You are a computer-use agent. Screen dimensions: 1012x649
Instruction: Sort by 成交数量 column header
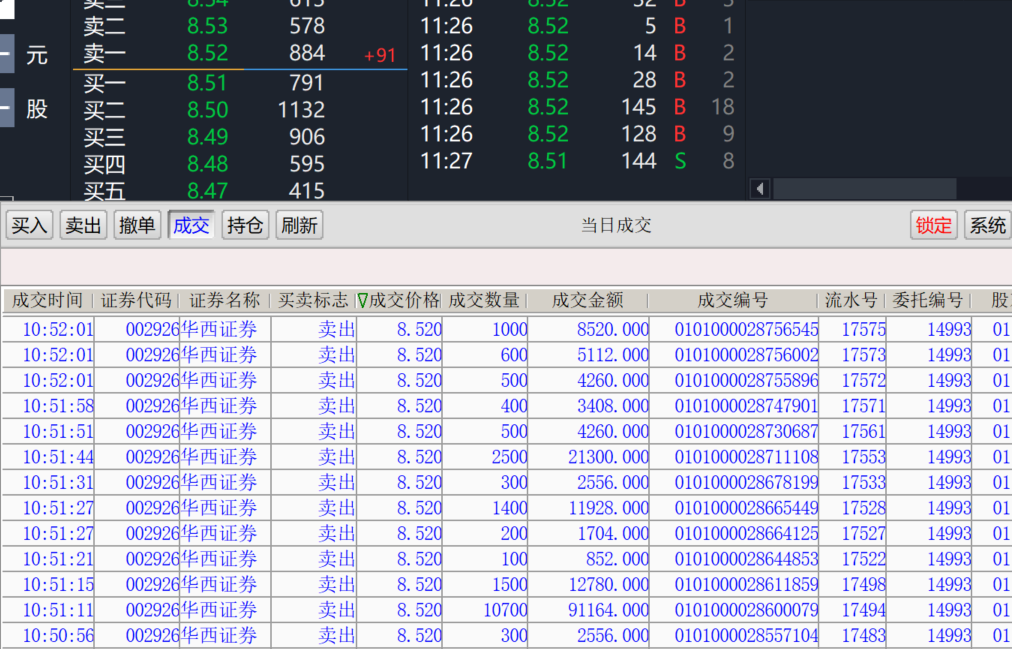(x=484, y=301)
